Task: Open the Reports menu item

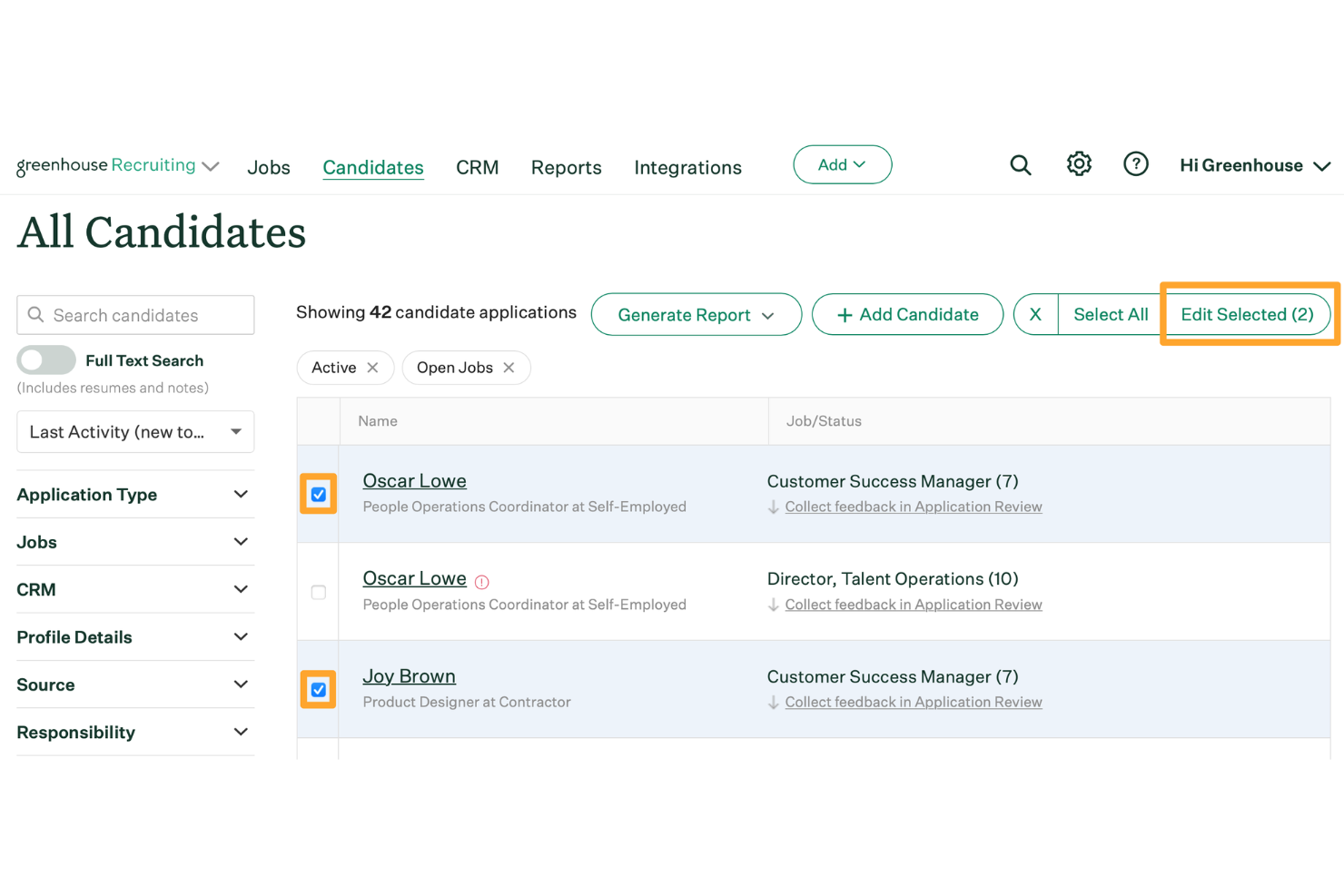Action: click(566, 167)
